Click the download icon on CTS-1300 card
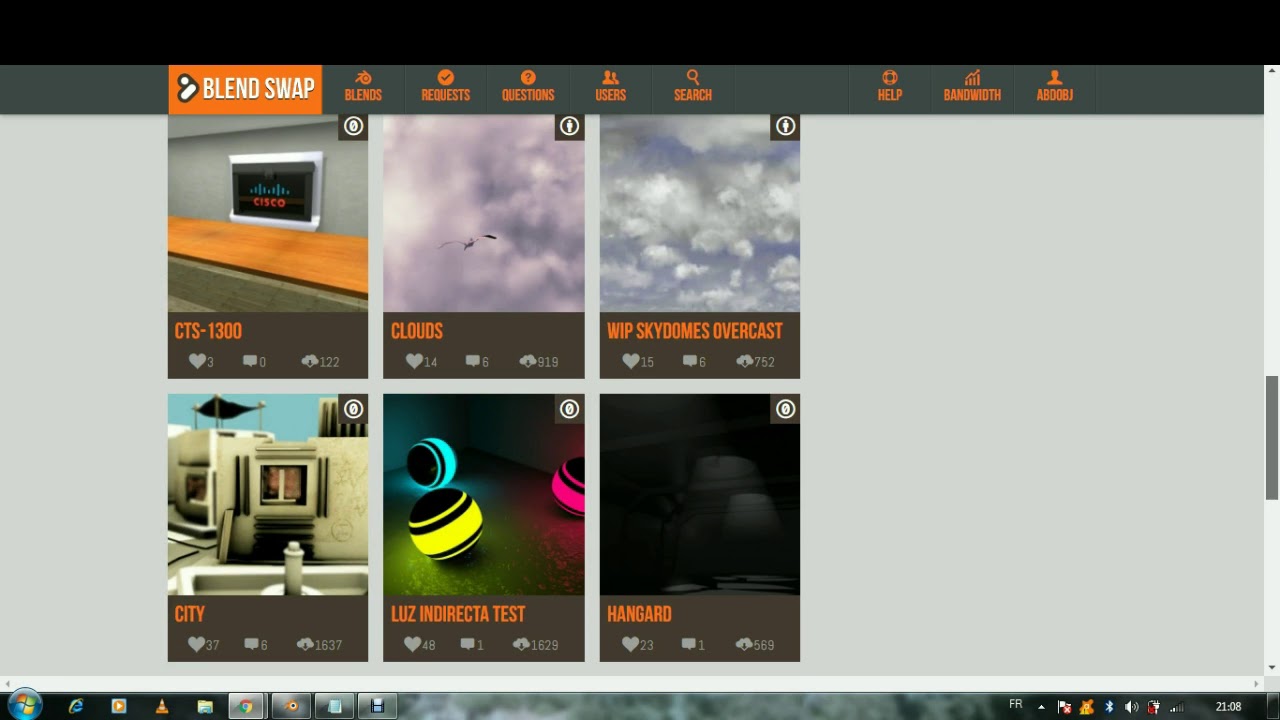The width and height of the screenshot is (1280, 720). pos(310,361)
